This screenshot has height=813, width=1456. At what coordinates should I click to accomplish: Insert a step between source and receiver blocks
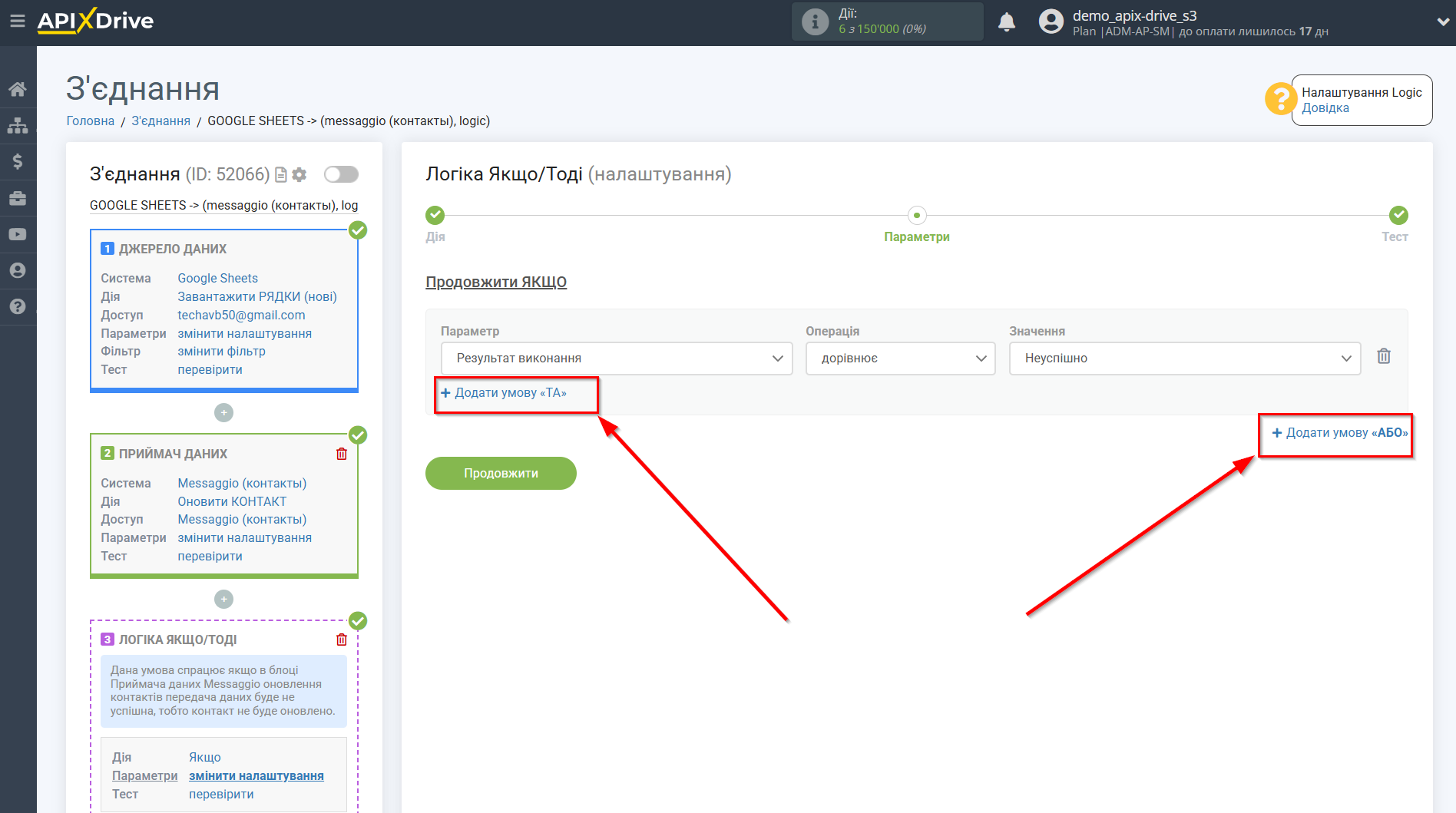point(223,413)
